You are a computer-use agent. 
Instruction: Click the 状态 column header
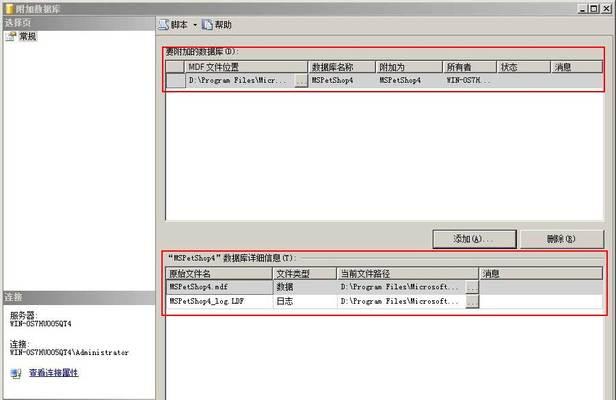[523, 67]
